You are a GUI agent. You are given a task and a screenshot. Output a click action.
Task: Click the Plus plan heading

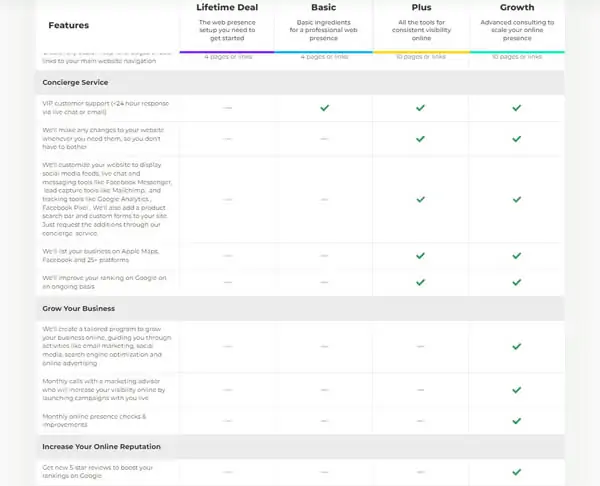click(421, 7)
